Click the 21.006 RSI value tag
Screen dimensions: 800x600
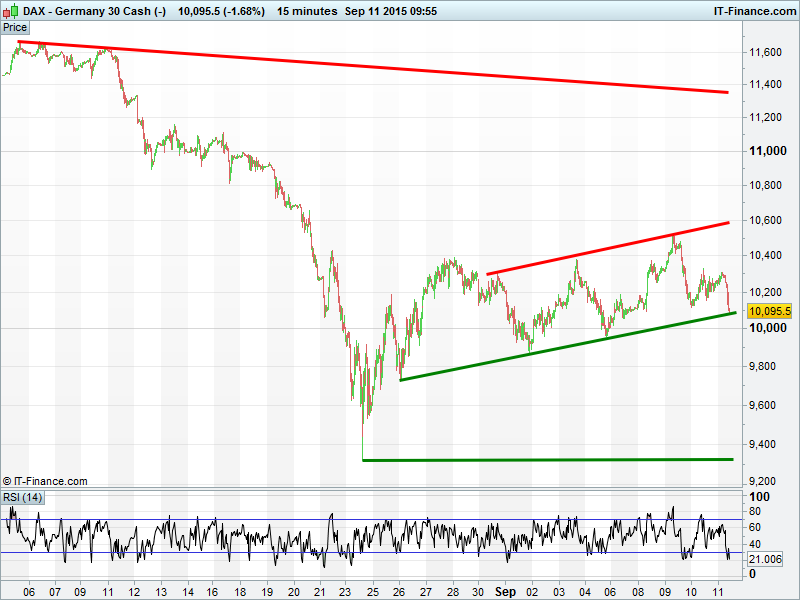(763, 558)
